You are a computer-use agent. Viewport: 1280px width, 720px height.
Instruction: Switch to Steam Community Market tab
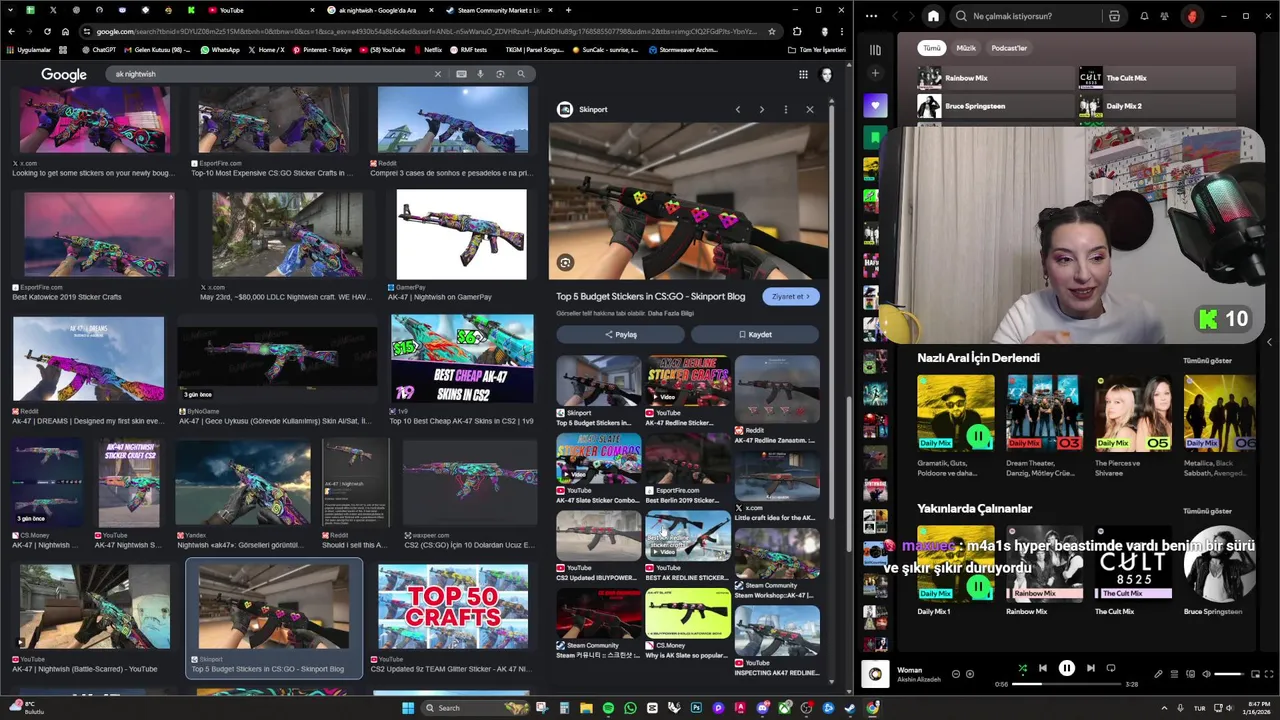coord(497,10)
